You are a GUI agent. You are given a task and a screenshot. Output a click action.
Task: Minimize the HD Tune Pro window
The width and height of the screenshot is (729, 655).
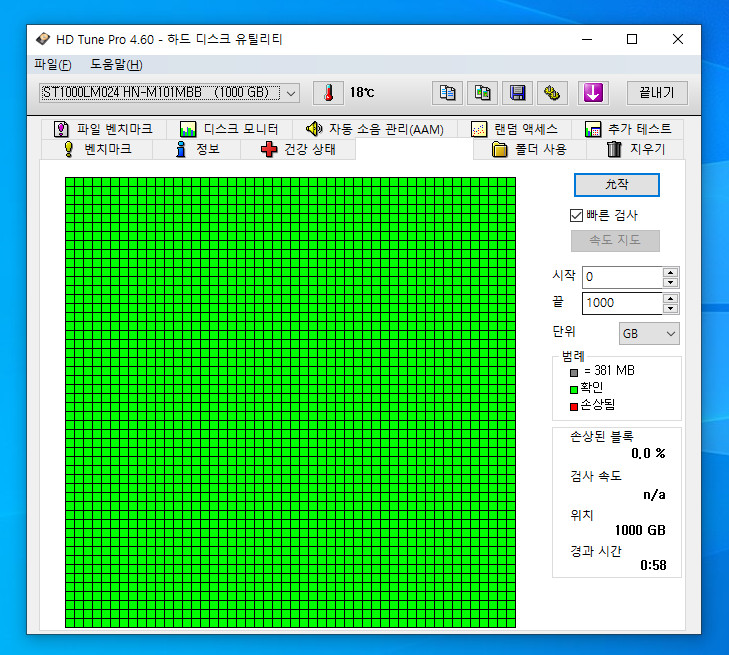(x=587, y=40)
